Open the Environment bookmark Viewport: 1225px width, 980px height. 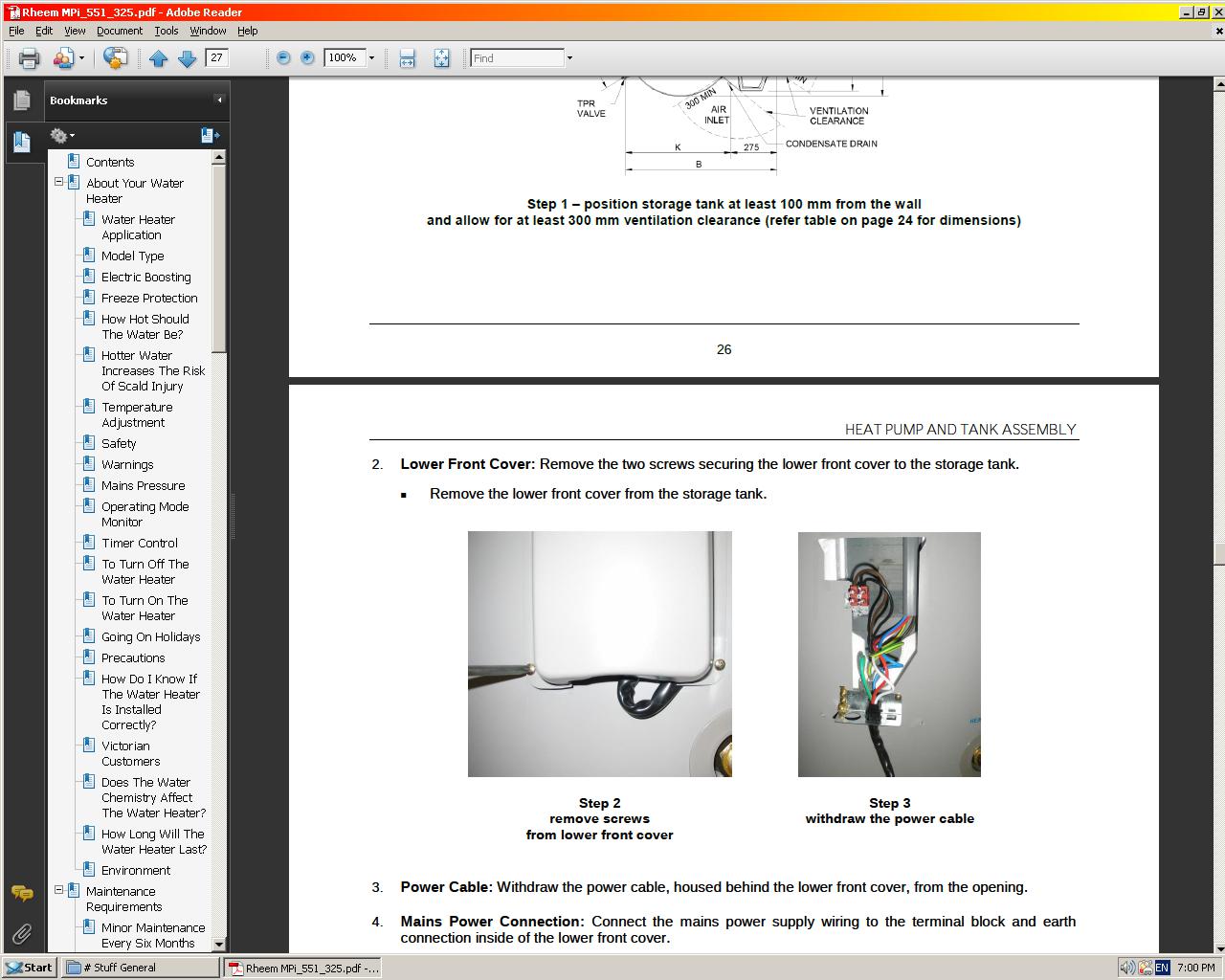[x=136, y=871]
